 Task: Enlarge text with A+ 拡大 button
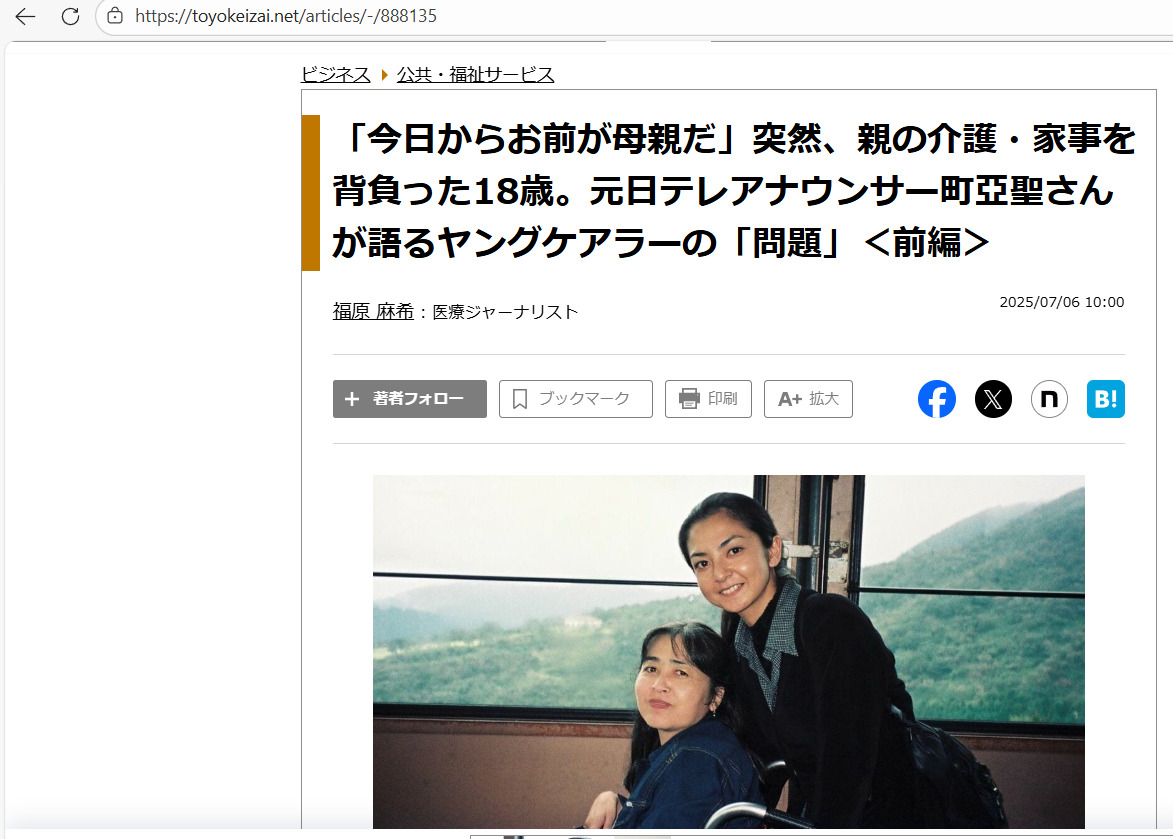point(808,399)
